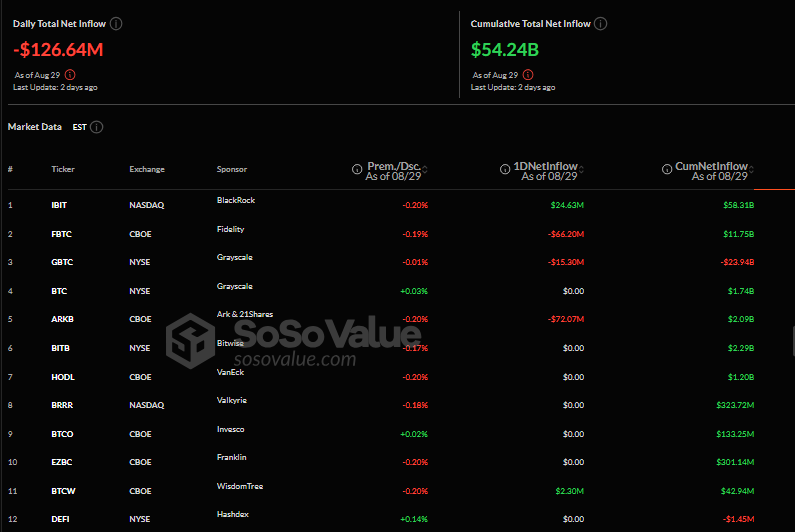Viewport: 795px width, 532px height.
Task: Click the Valkyrie sponsor name
Action: pyautogui.click(x=232, y=400)
